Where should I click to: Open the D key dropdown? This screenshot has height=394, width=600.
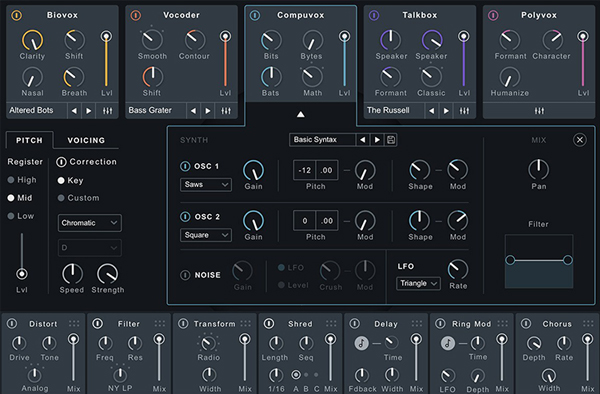[90, 248]
